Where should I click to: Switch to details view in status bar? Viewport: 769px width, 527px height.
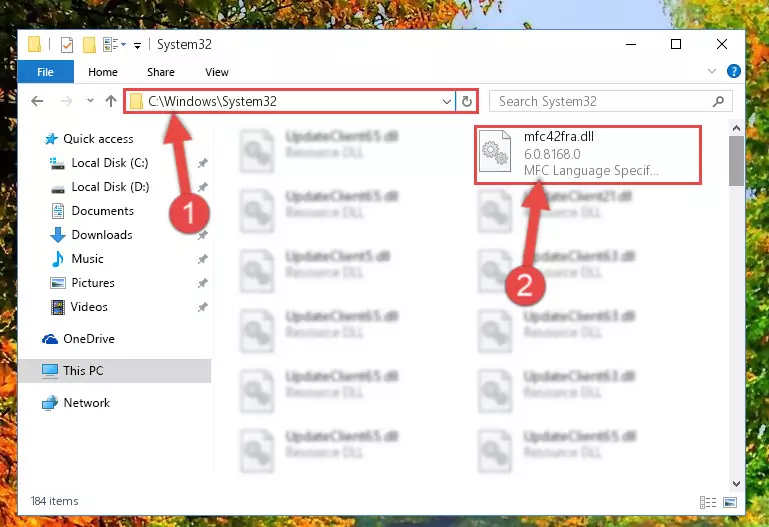(708, 502)
